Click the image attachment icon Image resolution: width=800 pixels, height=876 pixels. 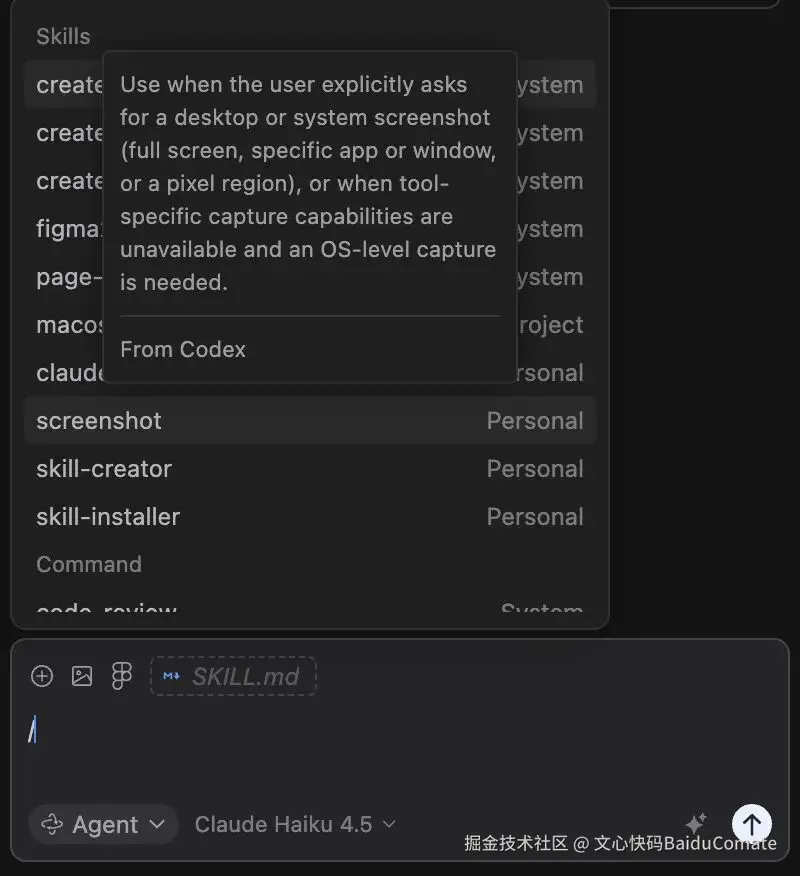pyautogui.click(x=82, y=677)
